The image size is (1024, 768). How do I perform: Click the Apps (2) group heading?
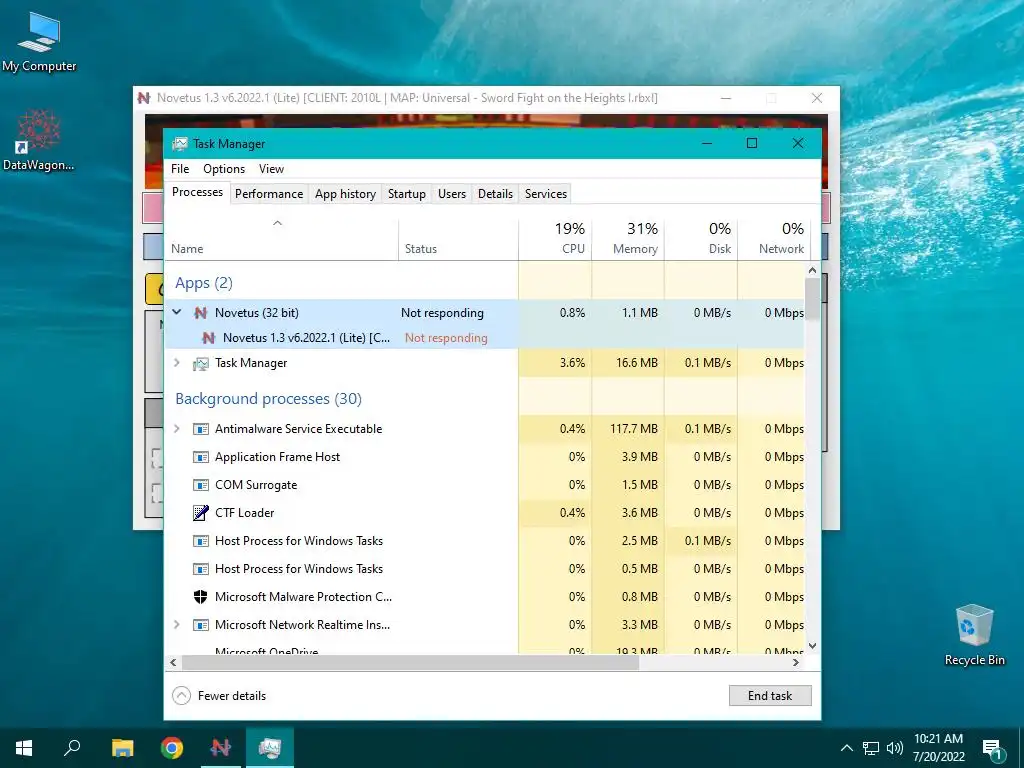[x=204, y=283]
